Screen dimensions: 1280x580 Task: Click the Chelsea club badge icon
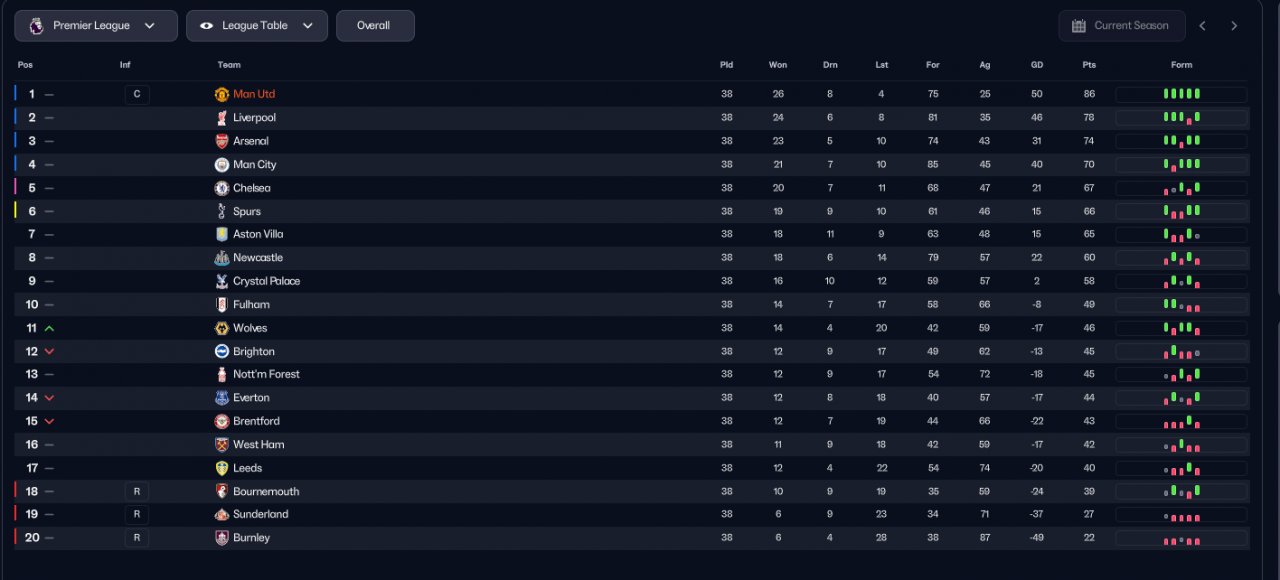pos(222,188)
